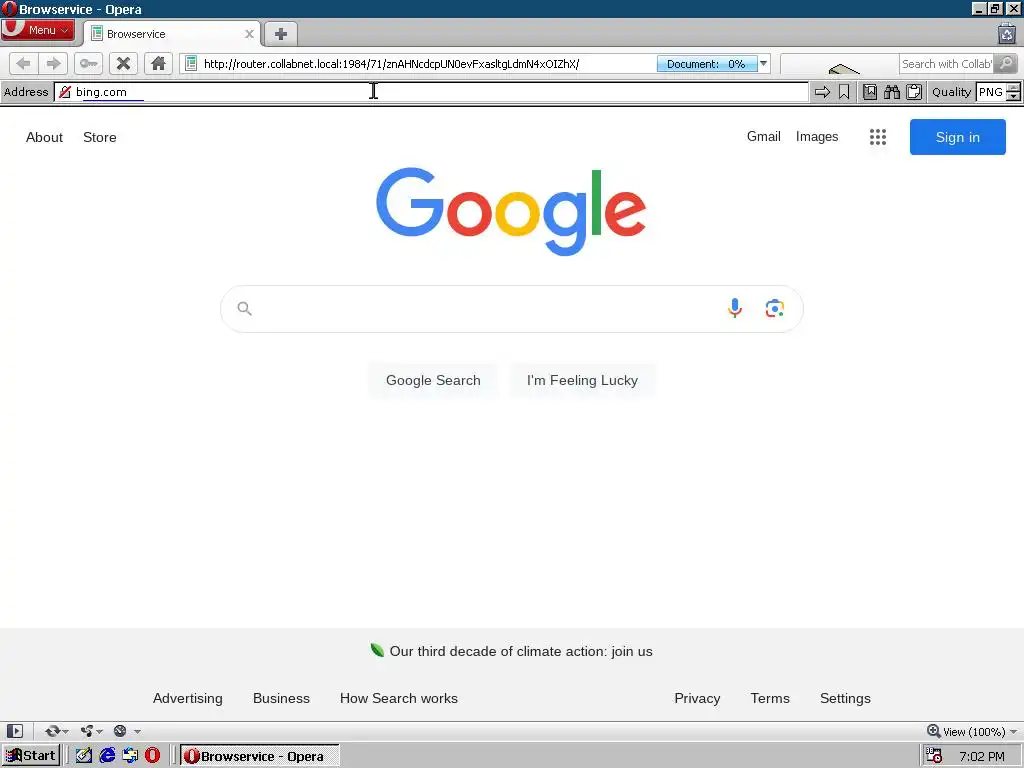This screenshot has width=1024, height=768.
Task: Click the Opera Unite status icon
Action: point(86,731)
